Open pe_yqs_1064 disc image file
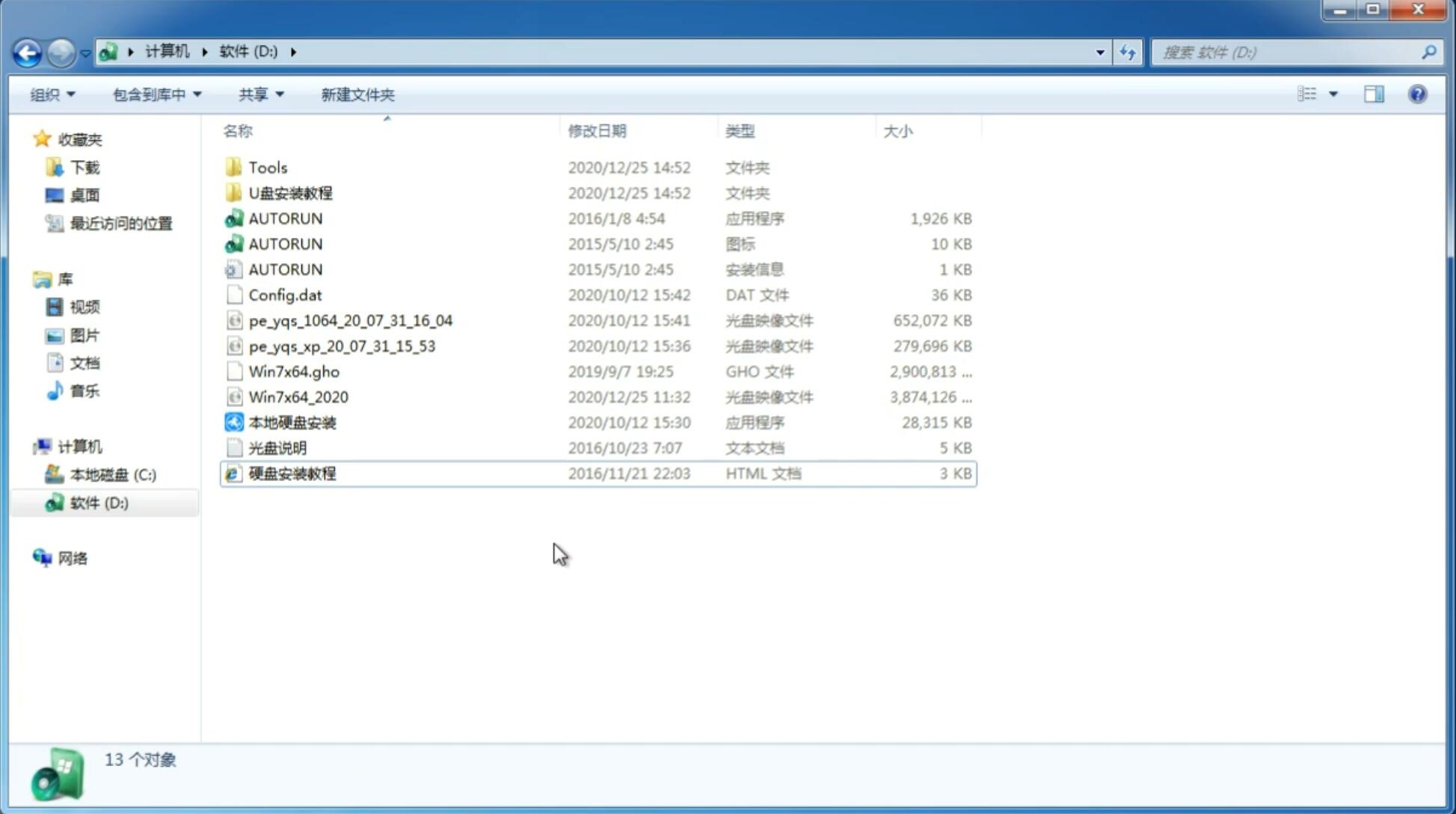 pyautogui.click(x=351, y=320)
